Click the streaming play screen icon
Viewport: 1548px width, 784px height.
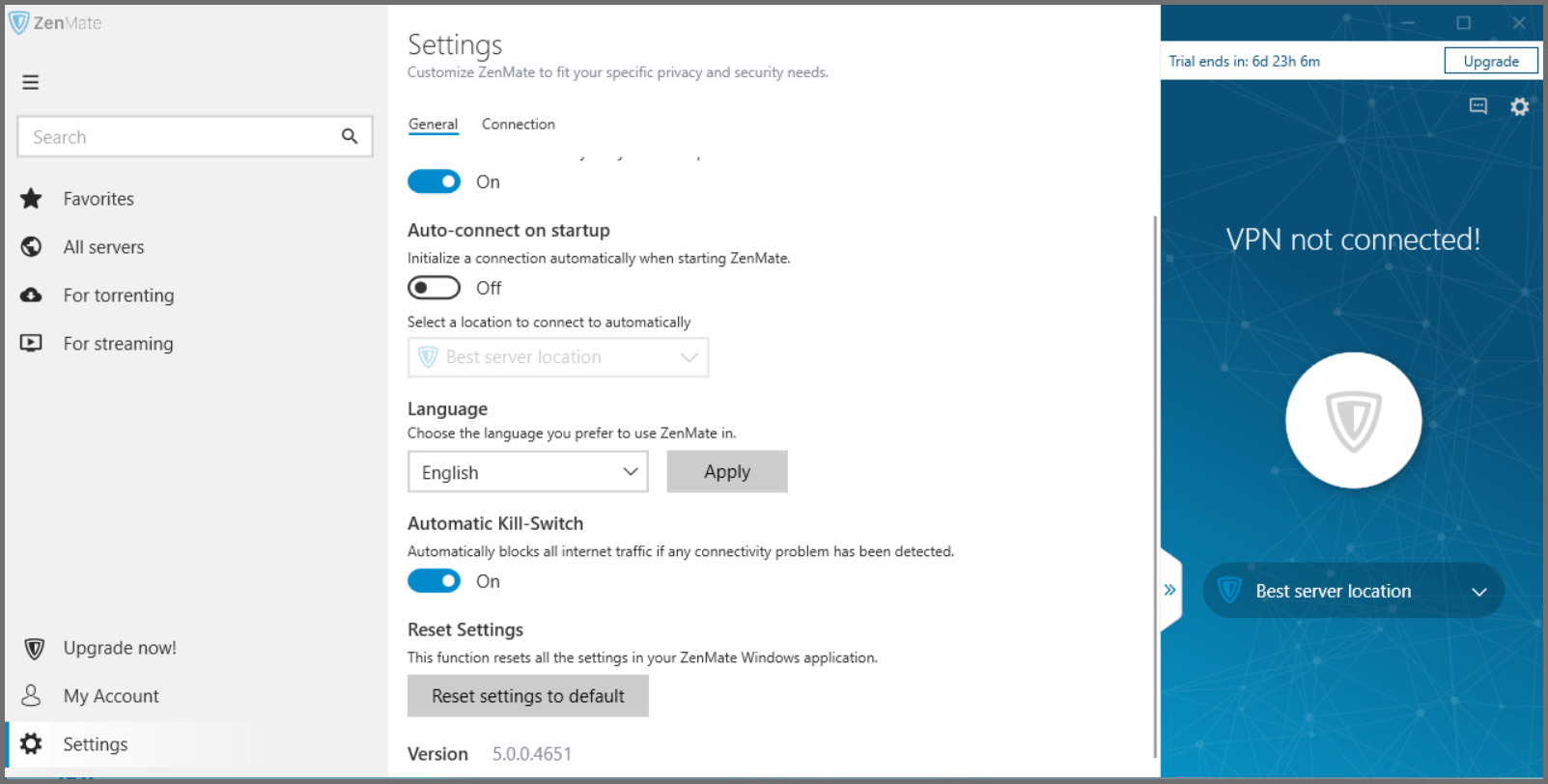click(31, 344)
